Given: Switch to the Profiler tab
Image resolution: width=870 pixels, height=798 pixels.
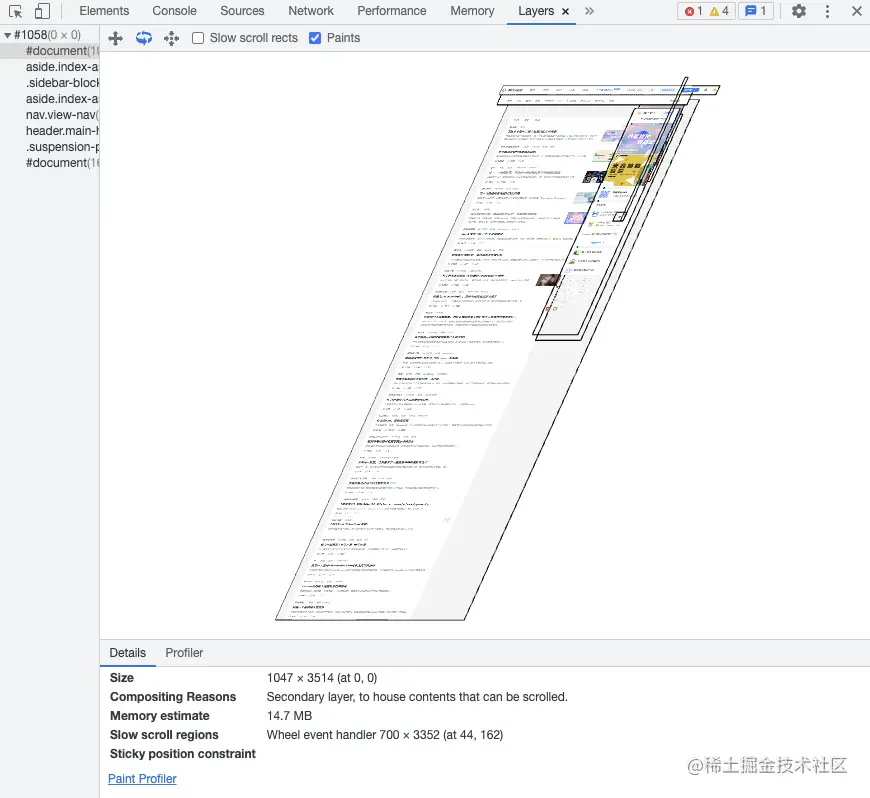Looking at the screenshot, I should [184, 653].
